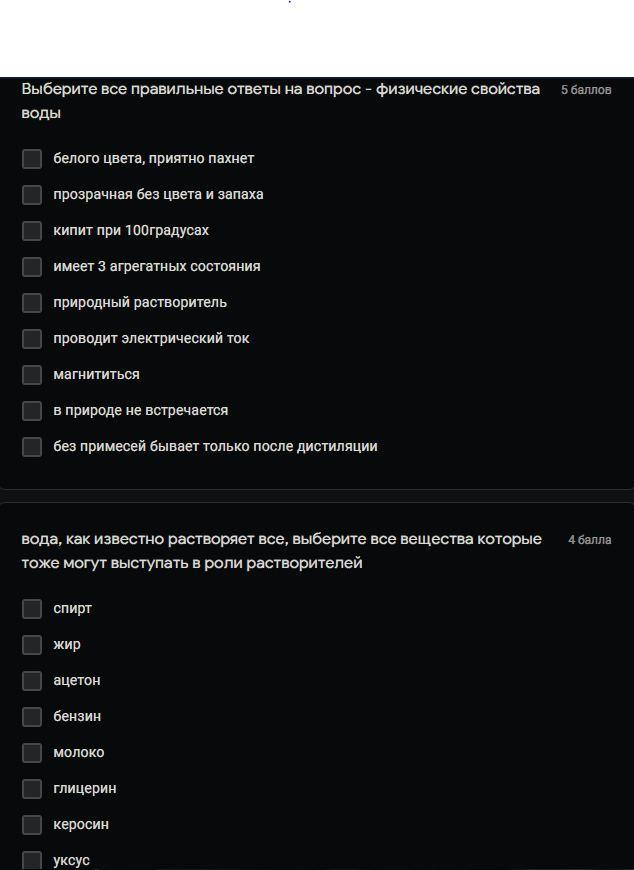
Task: Check the 'спирт' solvent option
Action: 32,609
